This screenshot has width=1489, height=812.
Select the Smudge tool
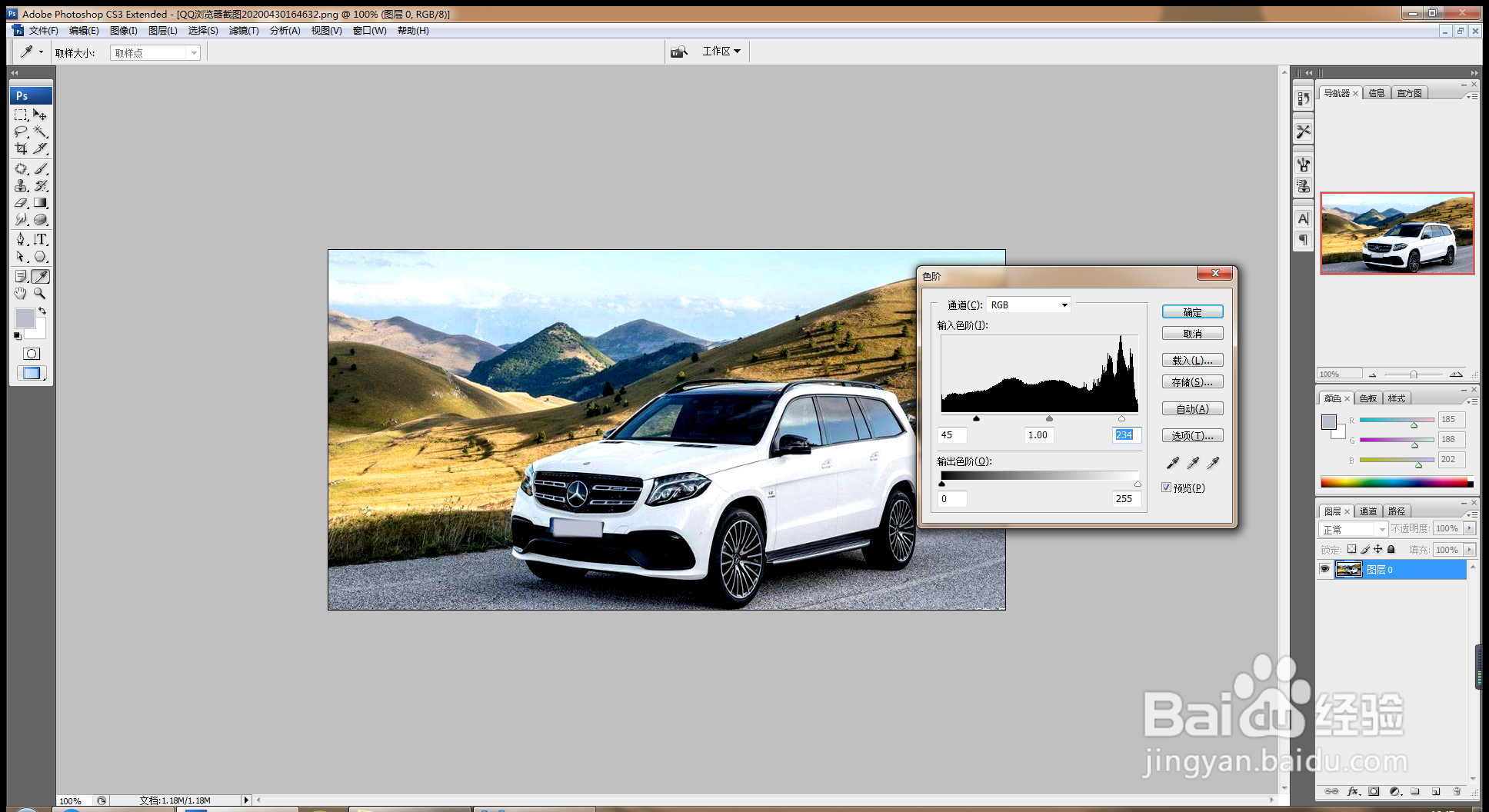(x=22, y=219)
